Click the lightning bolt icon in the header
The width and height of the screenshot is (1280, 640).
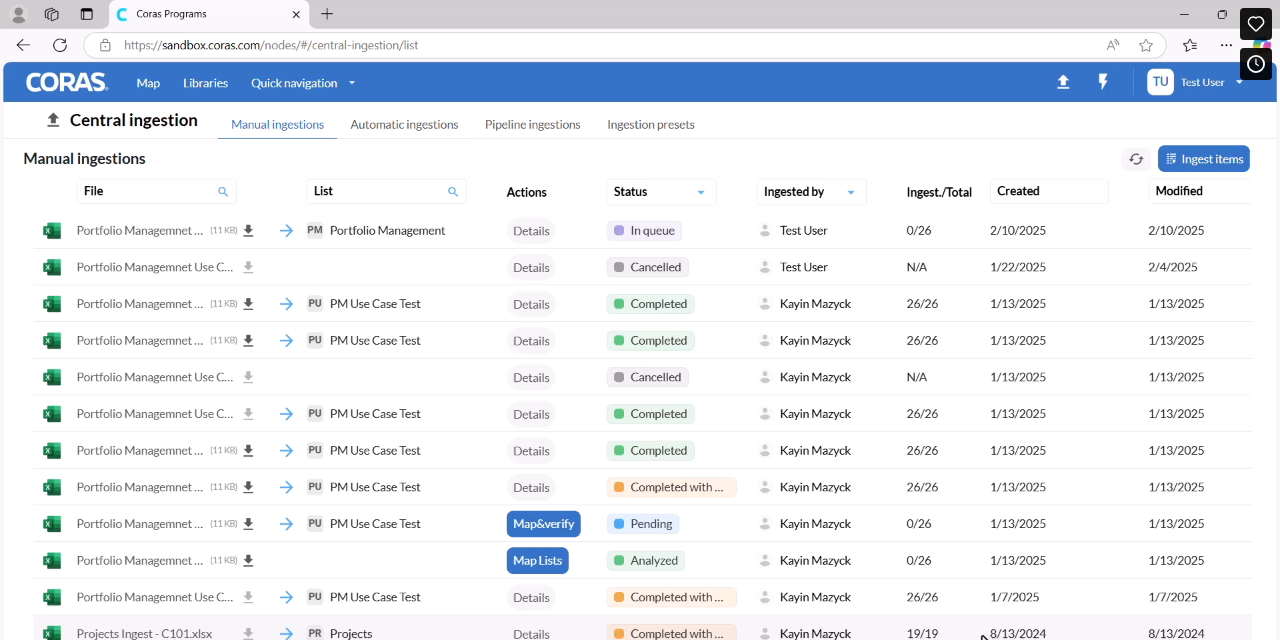pos(1103,82)
